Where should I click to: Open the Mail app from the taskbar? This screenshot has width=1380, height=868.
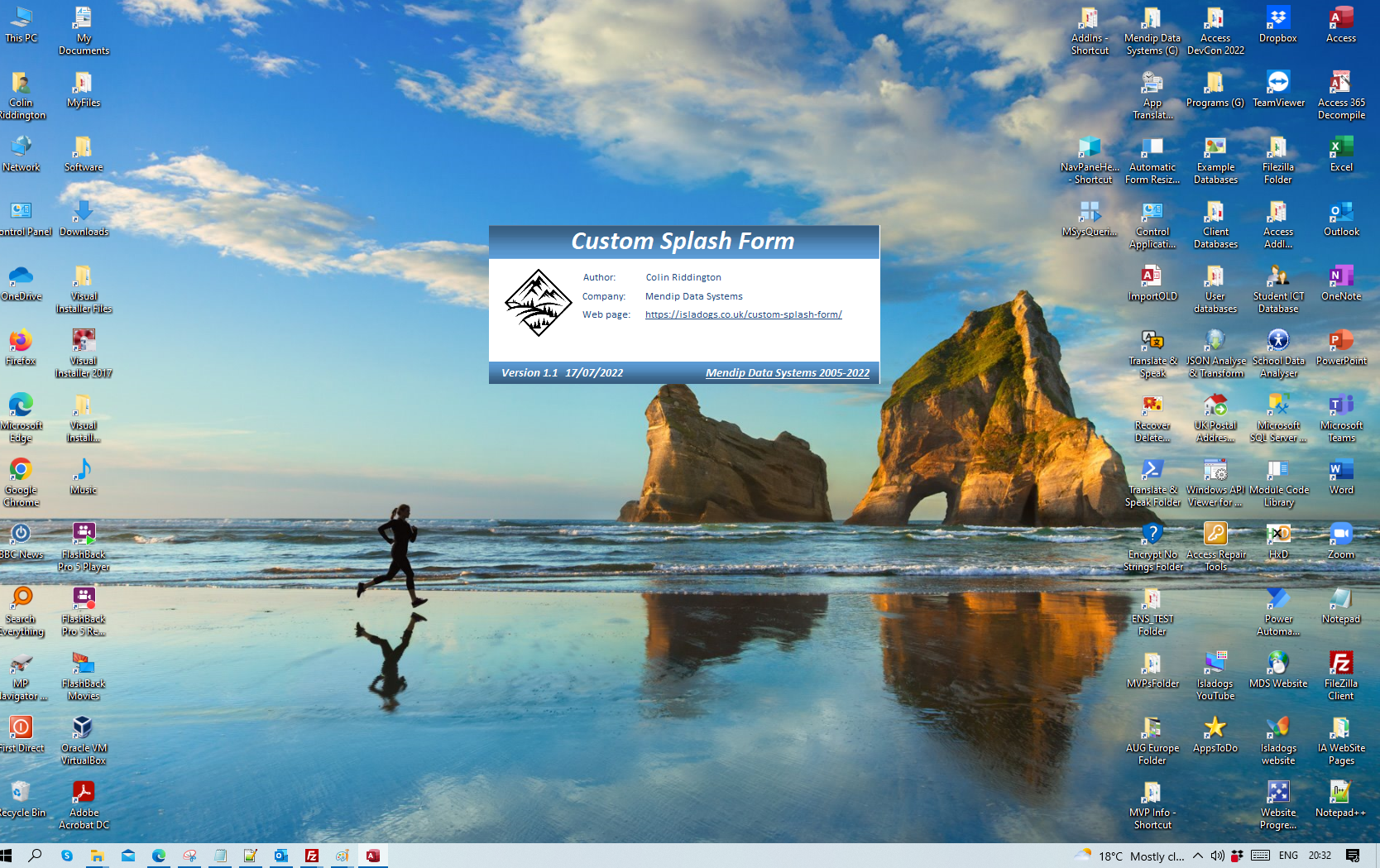[x=128, y=856]
